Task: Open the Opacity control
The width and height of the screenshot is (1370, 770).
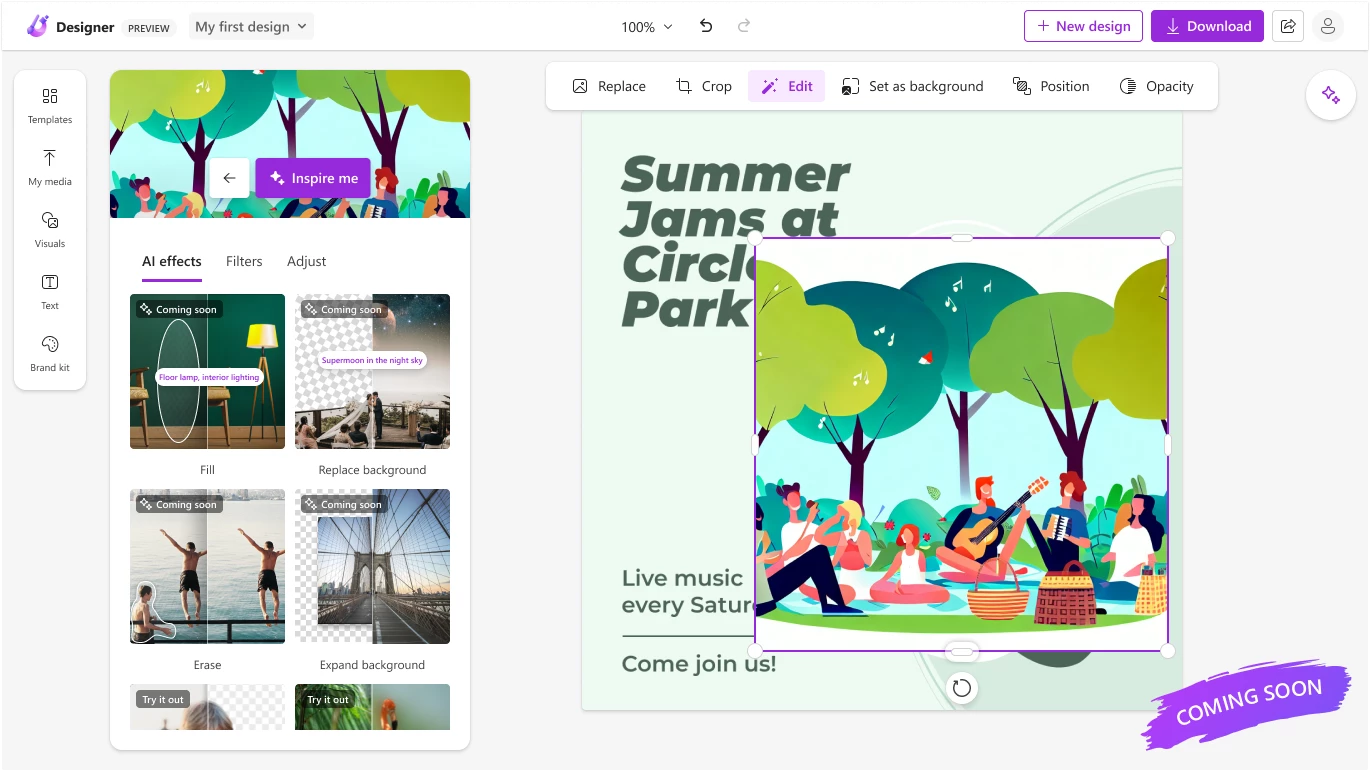Action: (x=1157, y=86)
